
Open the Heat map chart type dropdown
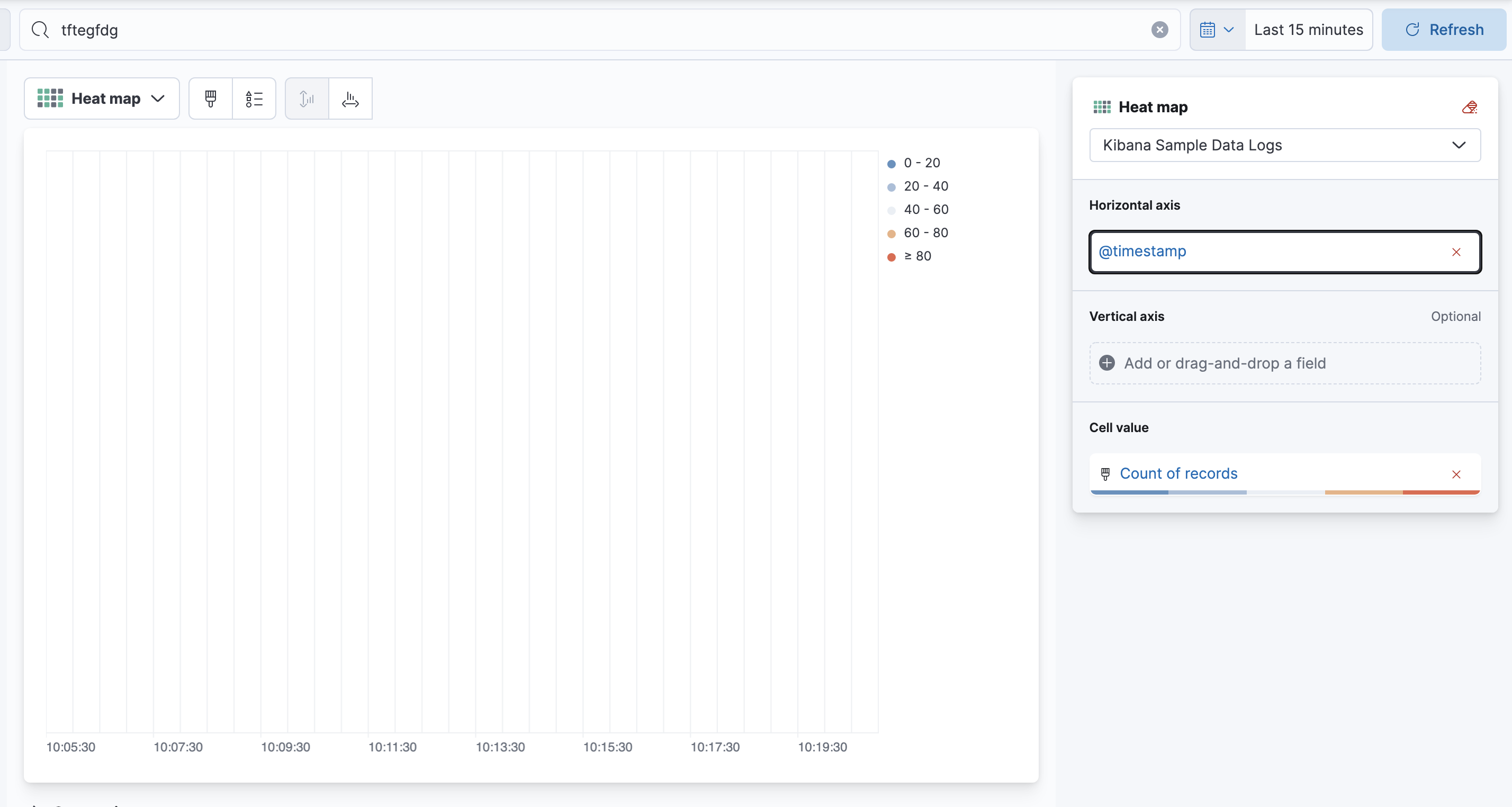tap(102, 98)
